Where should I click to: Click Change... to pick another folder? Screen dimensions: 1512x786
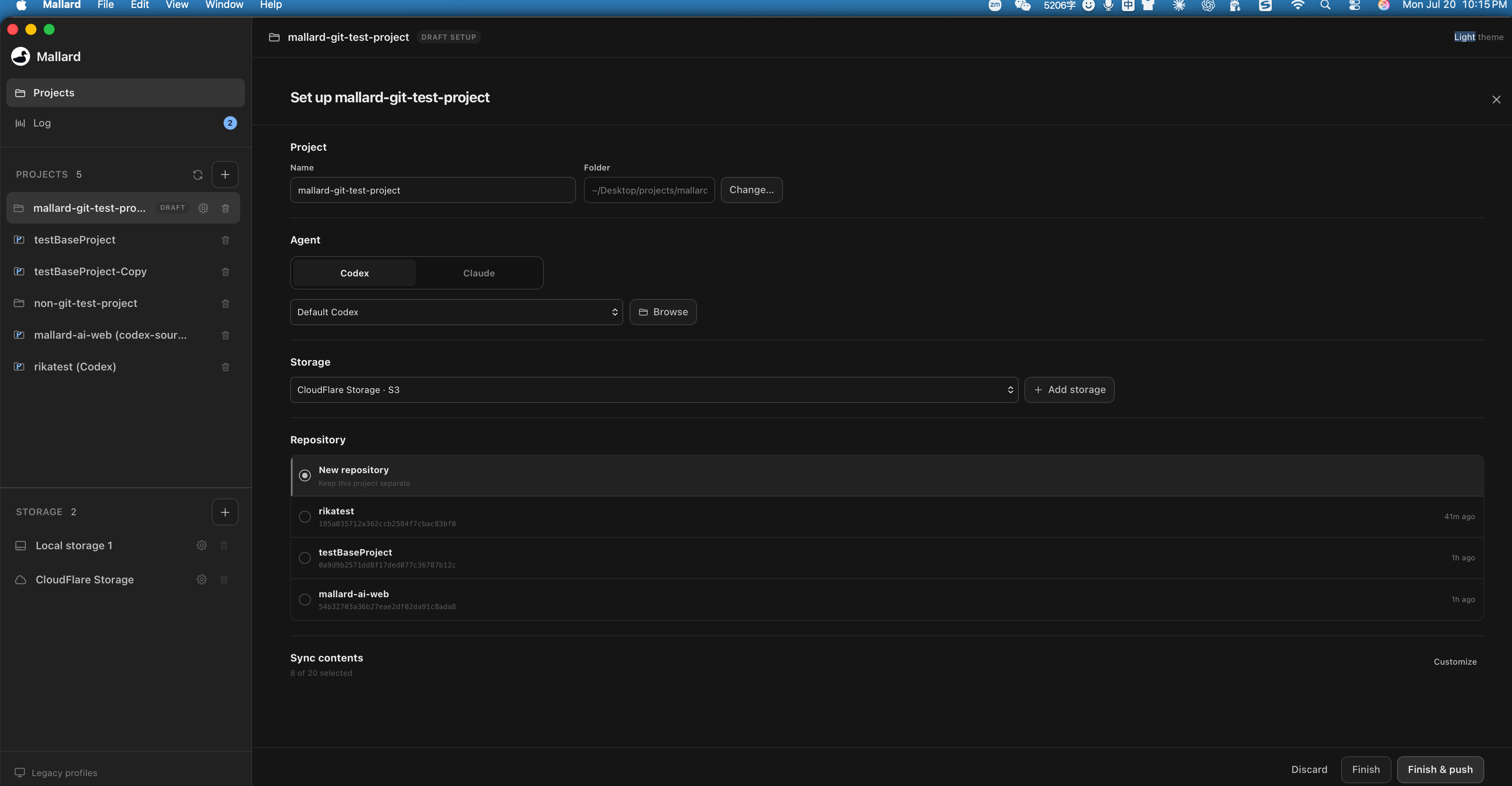[751, 190]
